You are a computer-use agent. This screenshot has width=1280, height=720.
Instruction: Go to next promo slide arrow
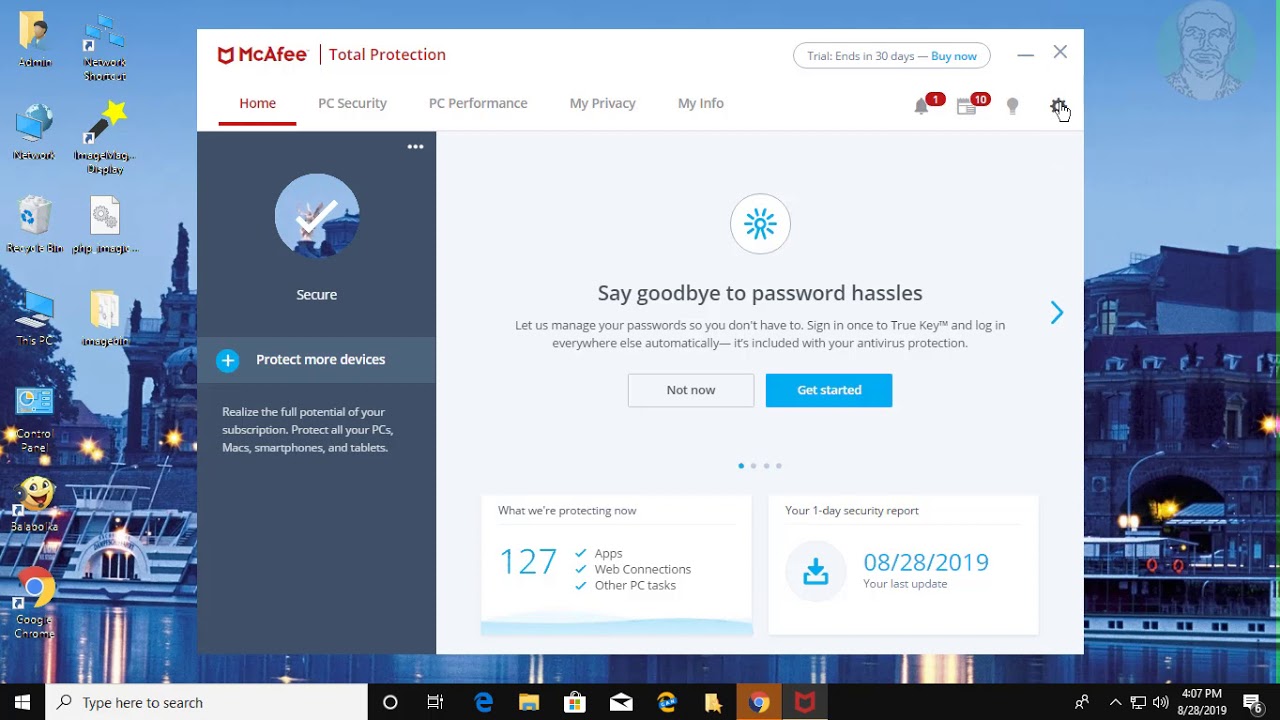point(1057,313)
